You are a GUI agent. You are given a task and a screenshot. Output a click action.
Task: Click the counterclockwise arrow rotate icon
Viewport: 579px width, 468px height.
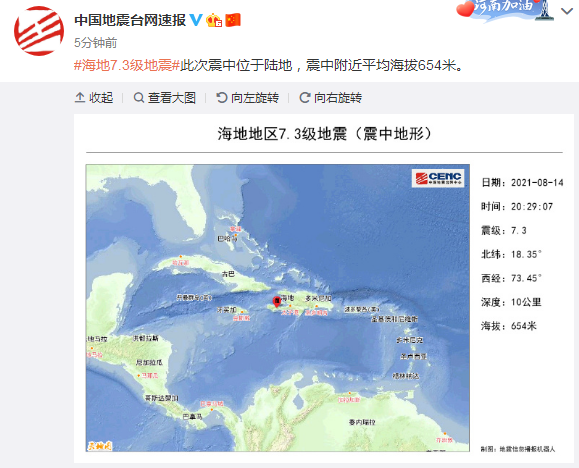tap(222, 98)
